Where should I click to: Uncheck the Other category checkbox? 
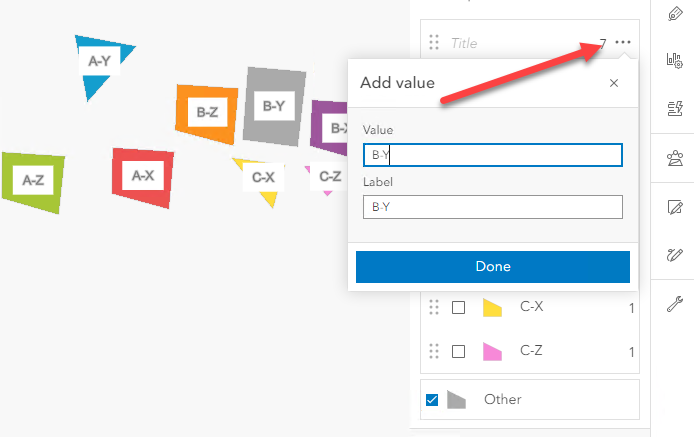click(432, 400)
